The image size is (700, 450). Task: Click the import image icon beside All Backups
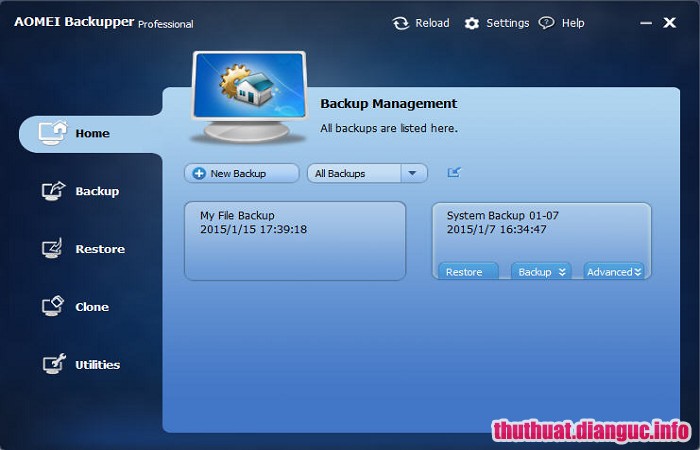coord(454,172)
